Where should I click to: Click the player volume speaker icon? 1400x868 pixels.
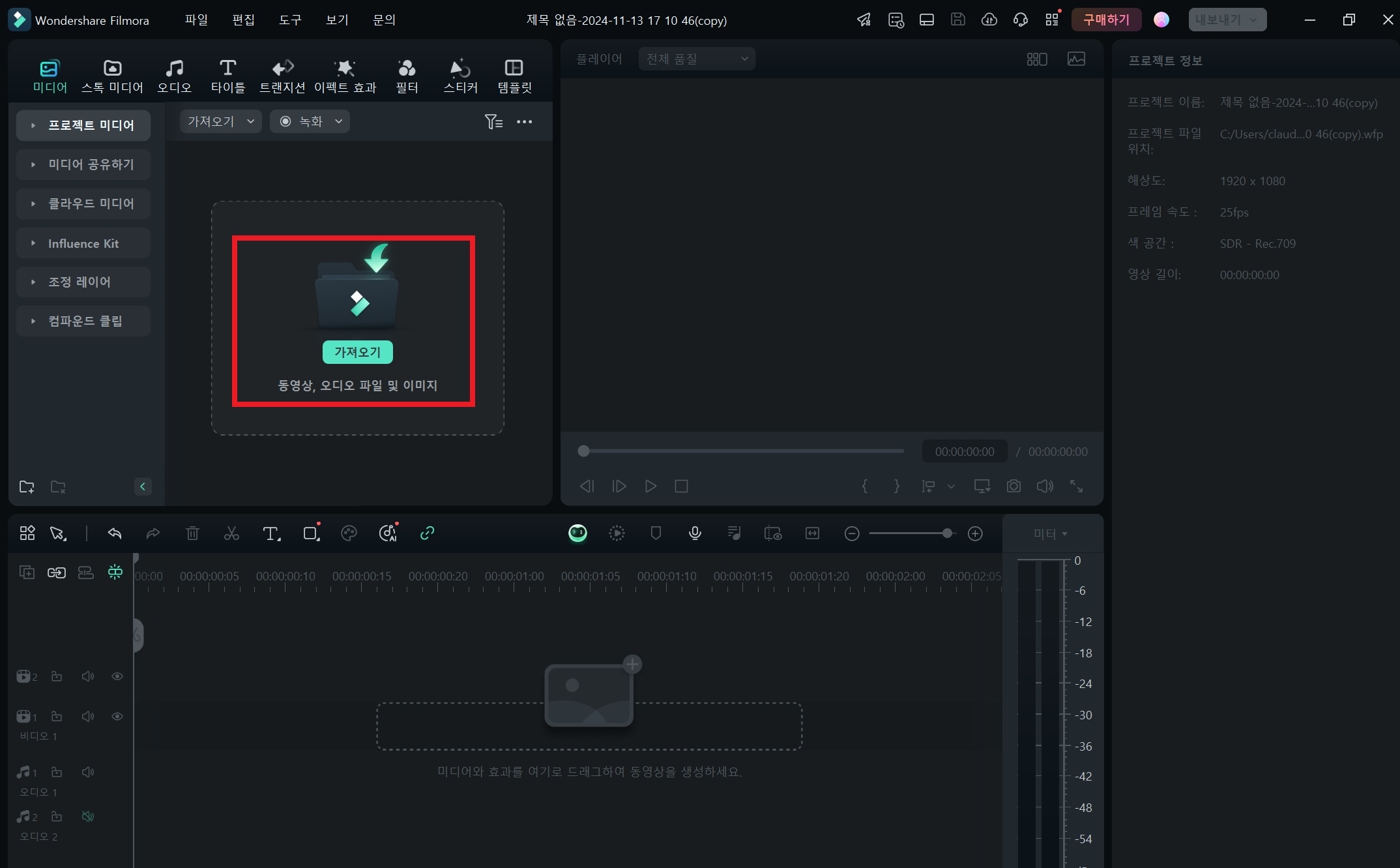tap(1045, 486)
